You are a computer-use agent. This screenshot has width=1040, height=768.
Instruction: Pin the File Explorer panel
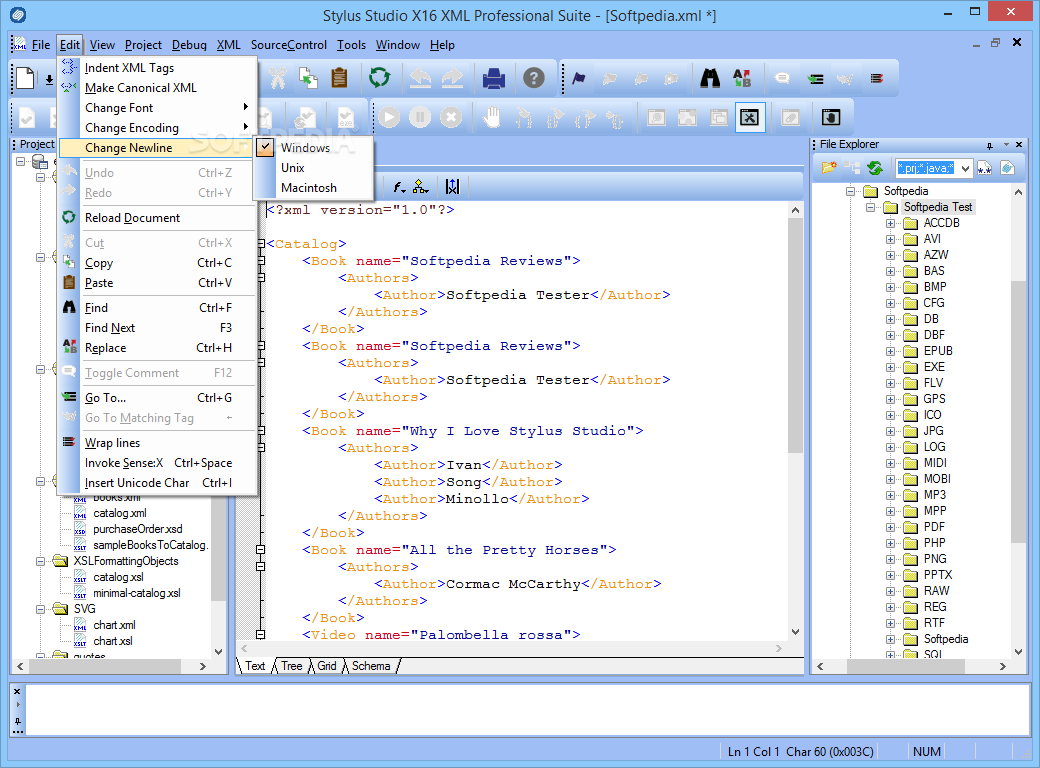990,145
